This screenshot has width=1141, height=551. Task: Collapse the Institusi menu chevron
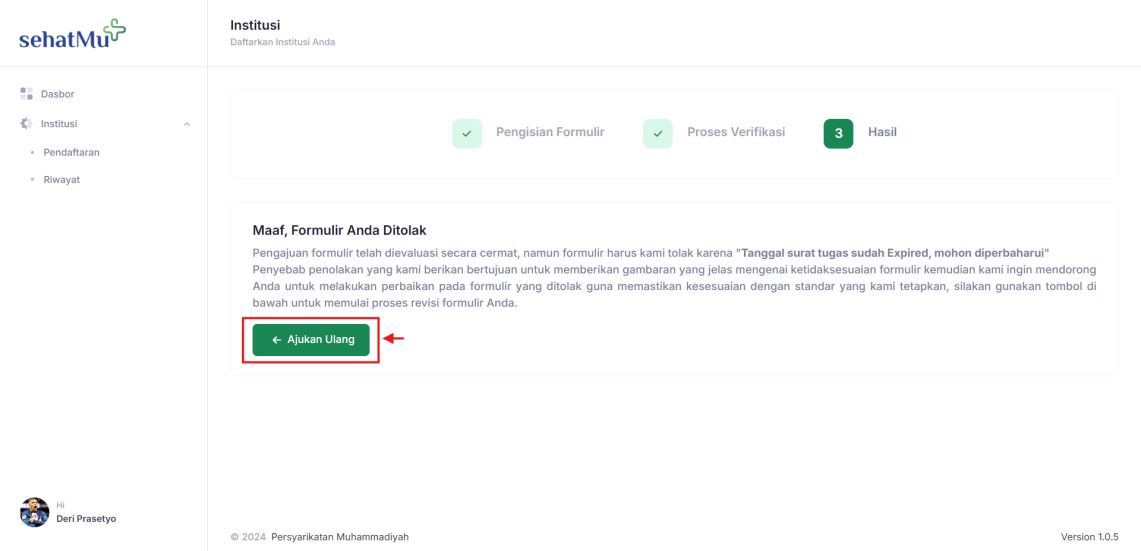click(x=187, y=124)
